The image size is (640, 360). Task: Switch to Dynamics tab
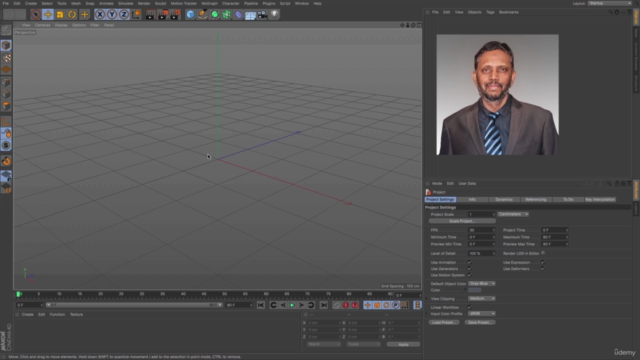click(x=504, y=200)
